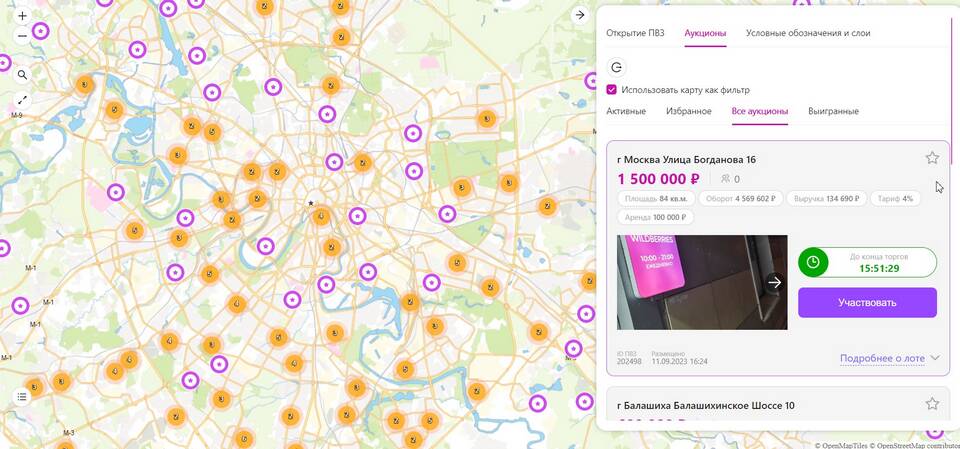Collapse side panel with arrow button
The image size is (960, 449).
click(579, 15)
